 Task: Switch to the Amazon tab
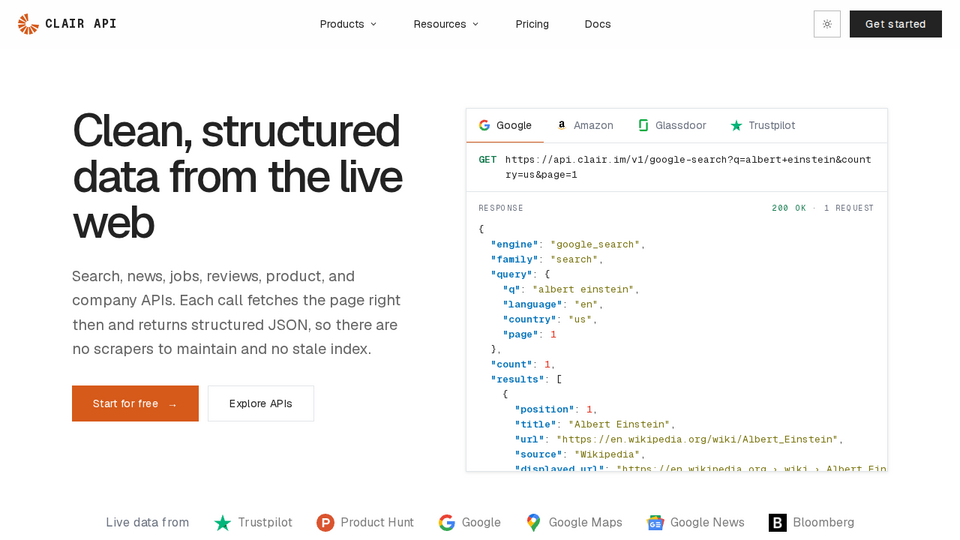point(585,126)
